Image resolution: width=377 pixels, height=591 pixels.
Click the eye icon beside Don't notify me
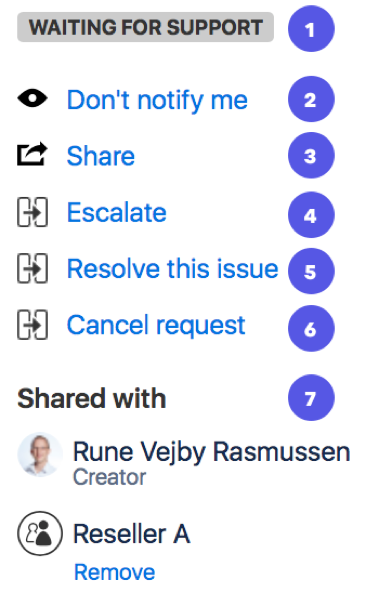click(32, 99)
